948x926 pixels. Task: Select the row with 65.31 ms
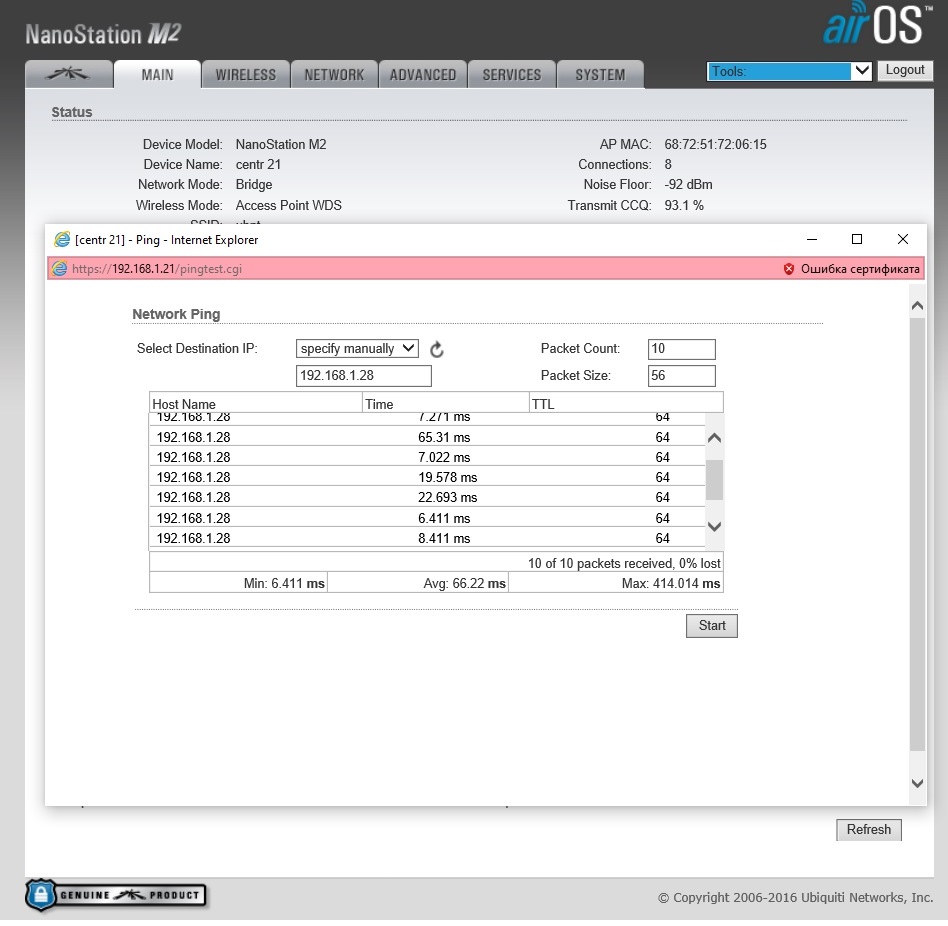click(427, 437)
